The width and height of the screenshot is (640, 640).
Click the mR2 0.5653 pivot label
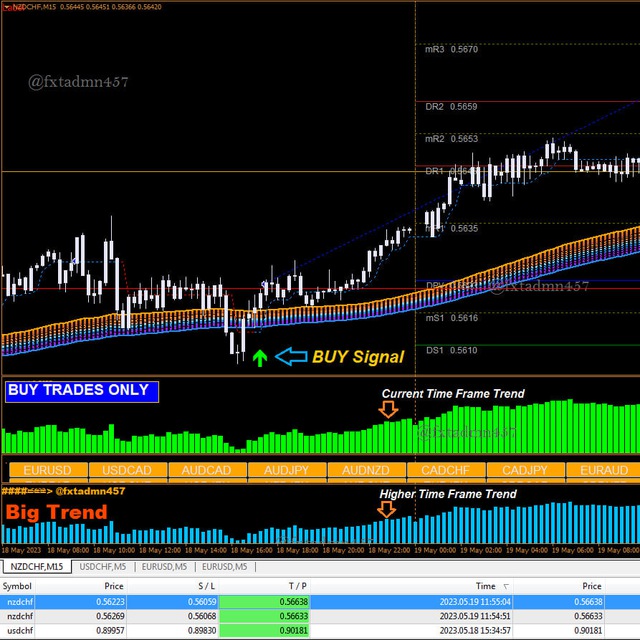[x=451, y=139]
